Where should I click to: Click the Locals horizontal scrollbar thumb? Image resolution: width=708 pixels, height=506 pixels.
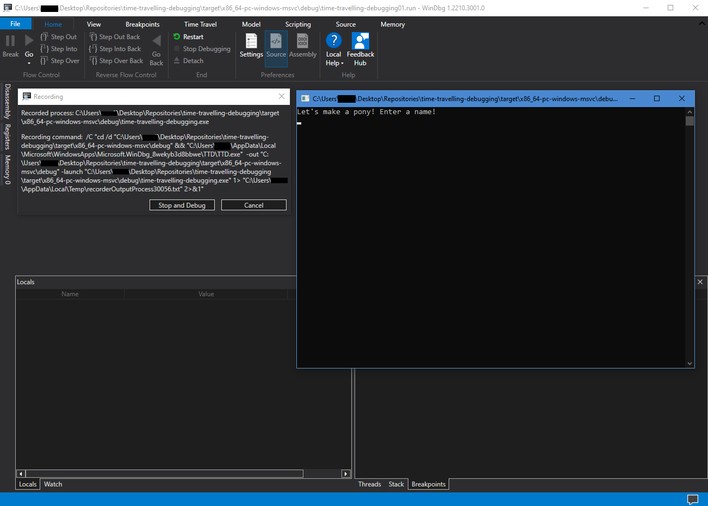pos(165,474)
